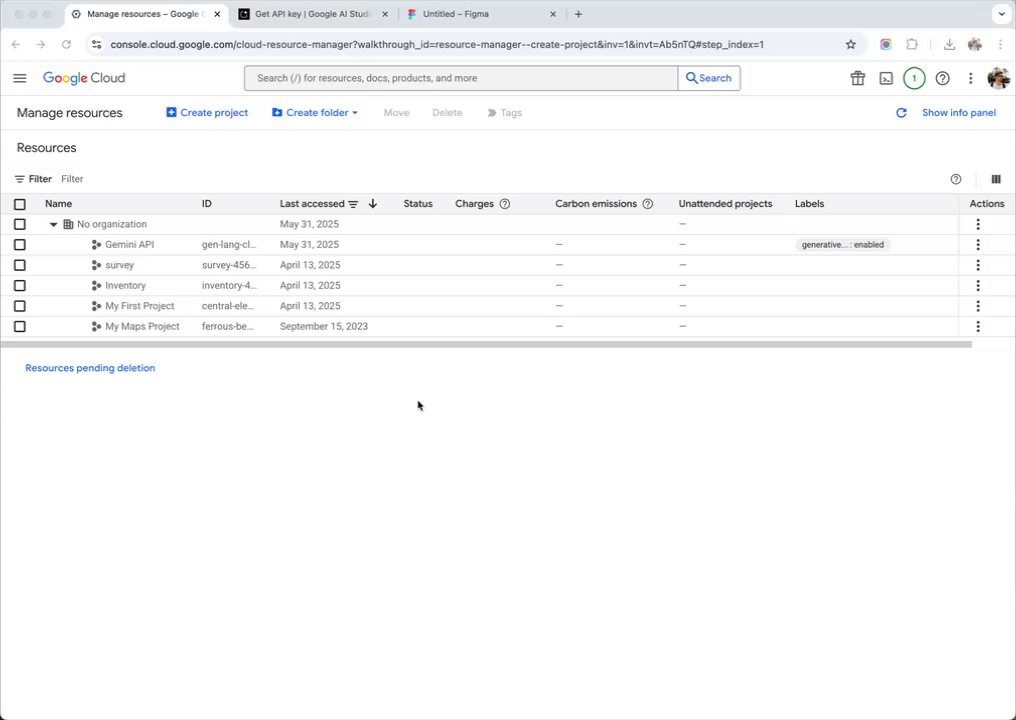Screen dimensions: 1016x720
Task: Open browser downloads icon
Action: tap(949, 45)
